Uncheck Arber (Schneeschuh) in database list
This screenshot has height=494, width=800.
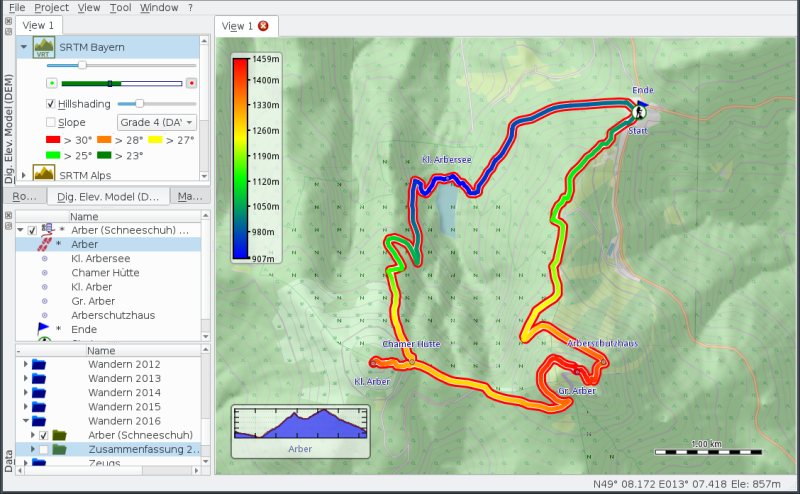coord(44,435)
